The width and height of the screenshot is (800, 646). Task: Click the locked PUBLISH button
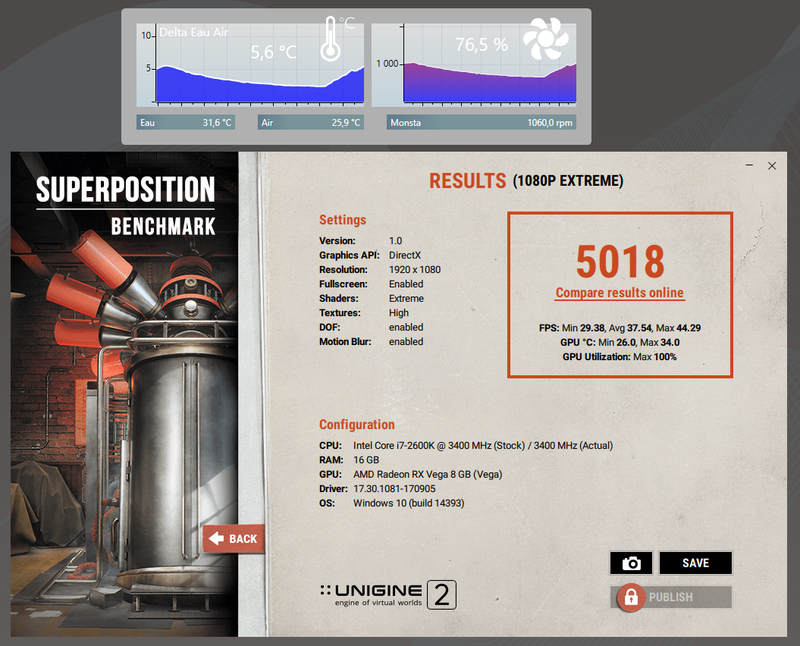coord(671,597)
